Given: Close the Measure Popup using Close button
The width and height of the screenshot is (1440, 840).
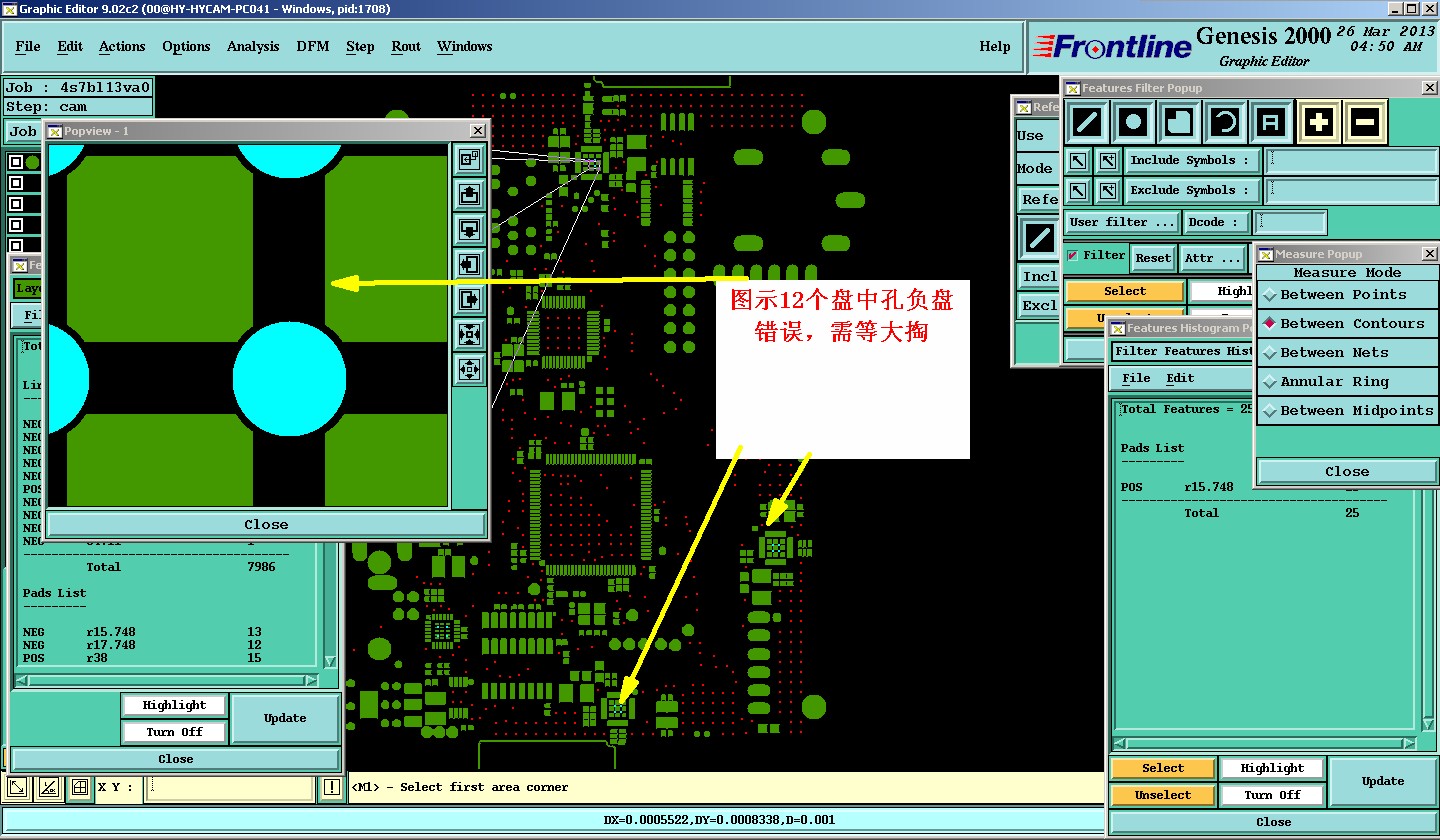Looking at the screenshot, I should (x=1346, y=472).
